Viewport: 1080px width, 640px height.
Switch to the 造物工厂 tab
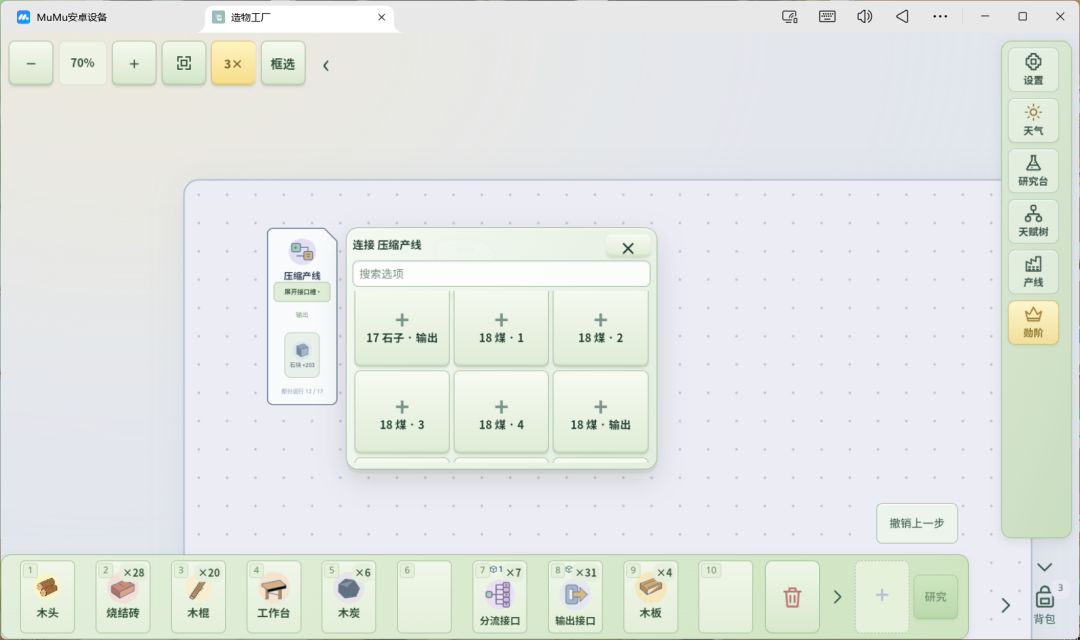[x=299, y=17]
